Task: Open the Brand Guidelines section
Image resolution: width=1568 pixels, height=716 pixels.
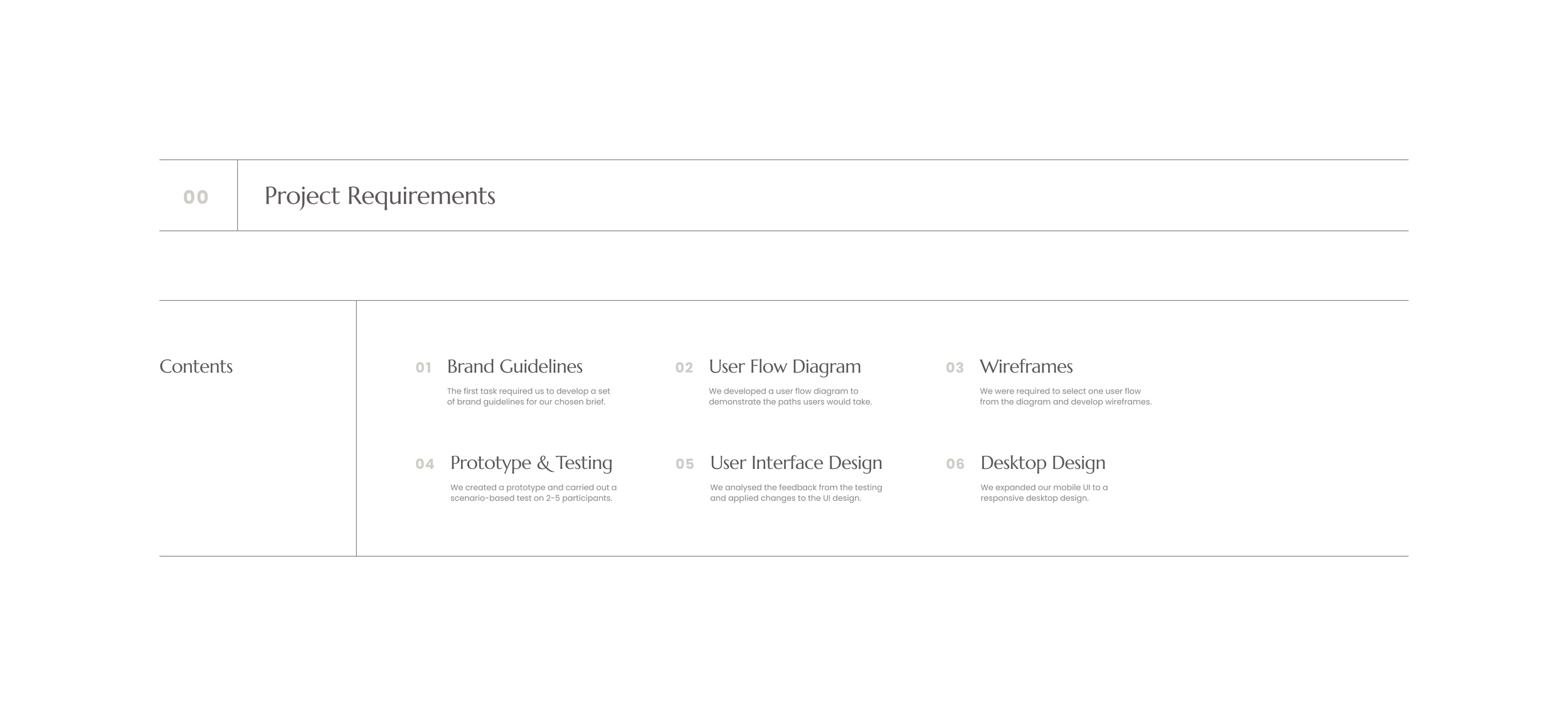Action: click(x=514, y=366)
